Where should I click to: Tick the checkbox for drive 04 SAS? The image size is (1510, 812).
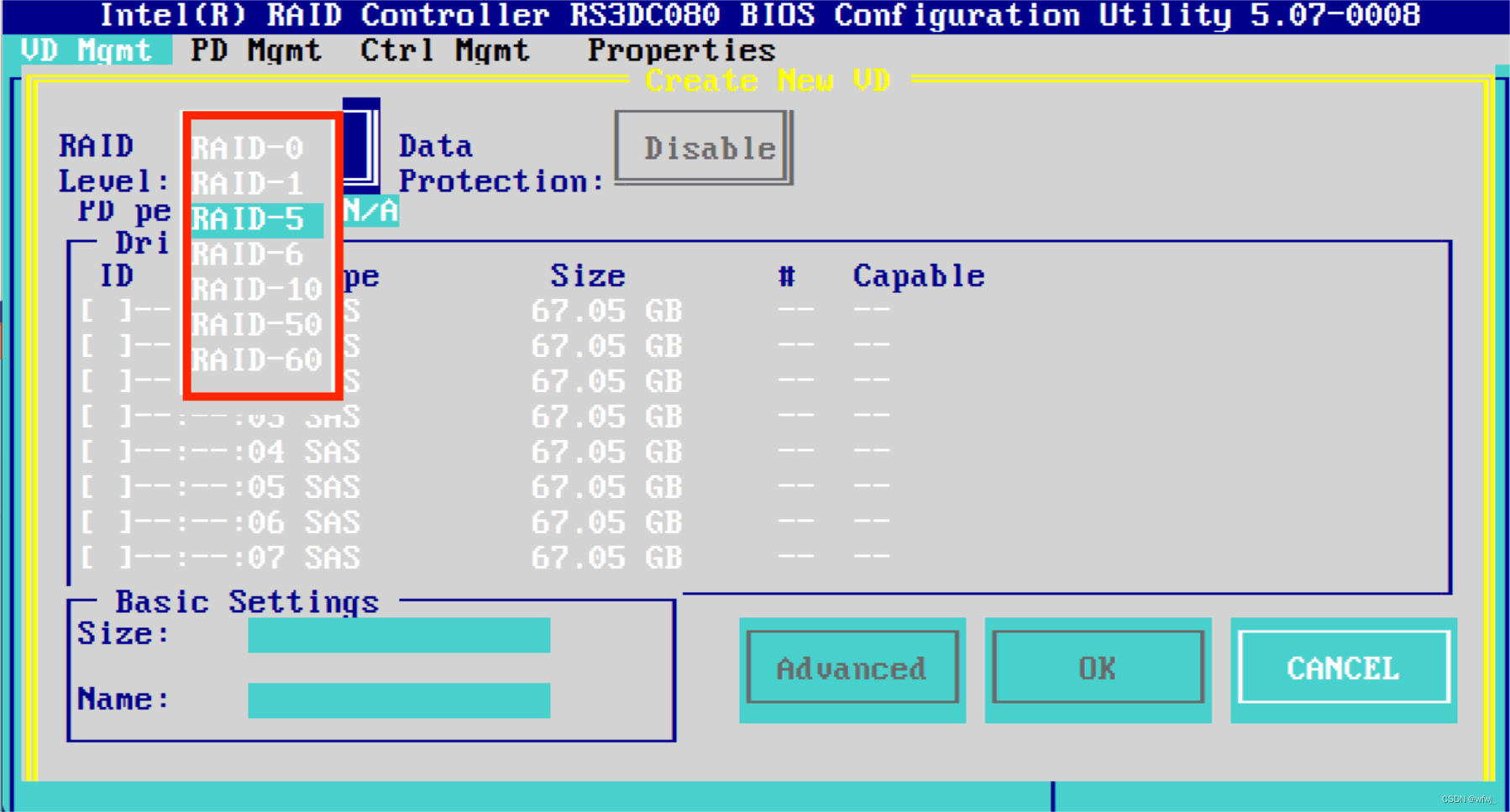coord(107,452)
